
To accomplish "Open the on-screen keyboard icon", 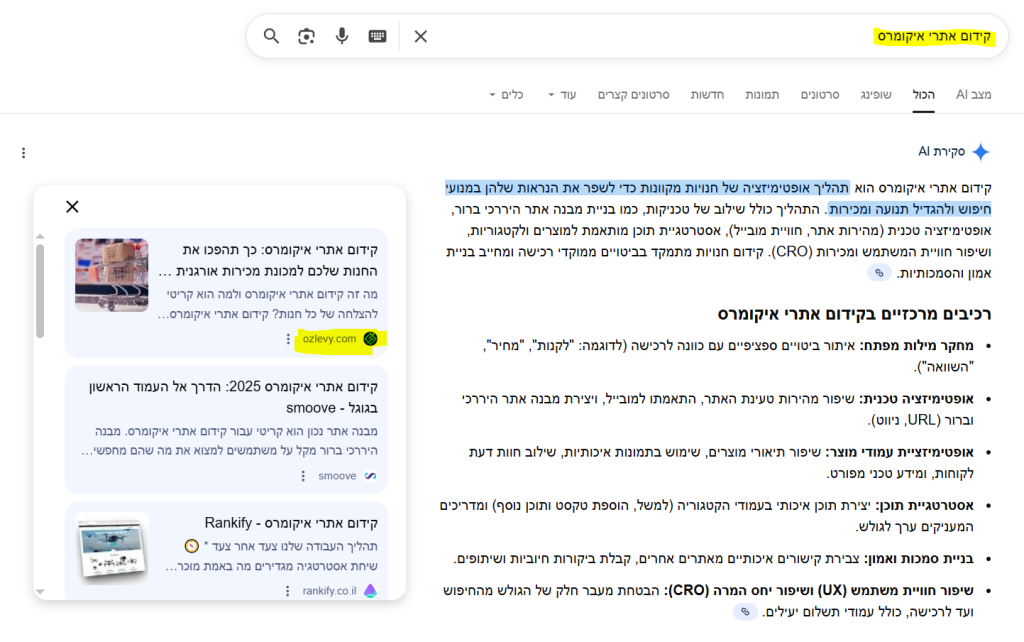I will coord(377,36).
